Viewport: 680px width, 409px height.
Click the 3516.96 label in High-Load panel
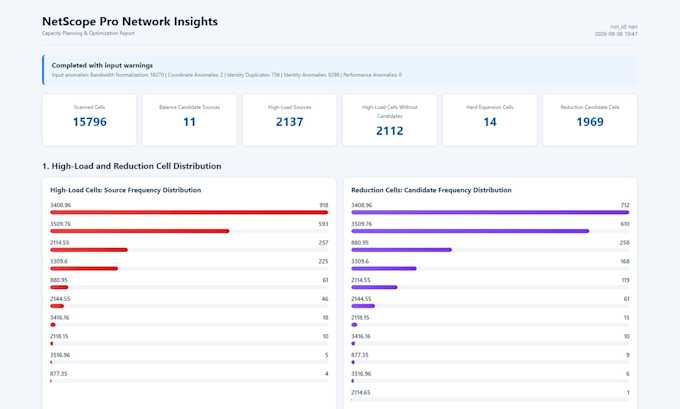(x=60, y=354)
